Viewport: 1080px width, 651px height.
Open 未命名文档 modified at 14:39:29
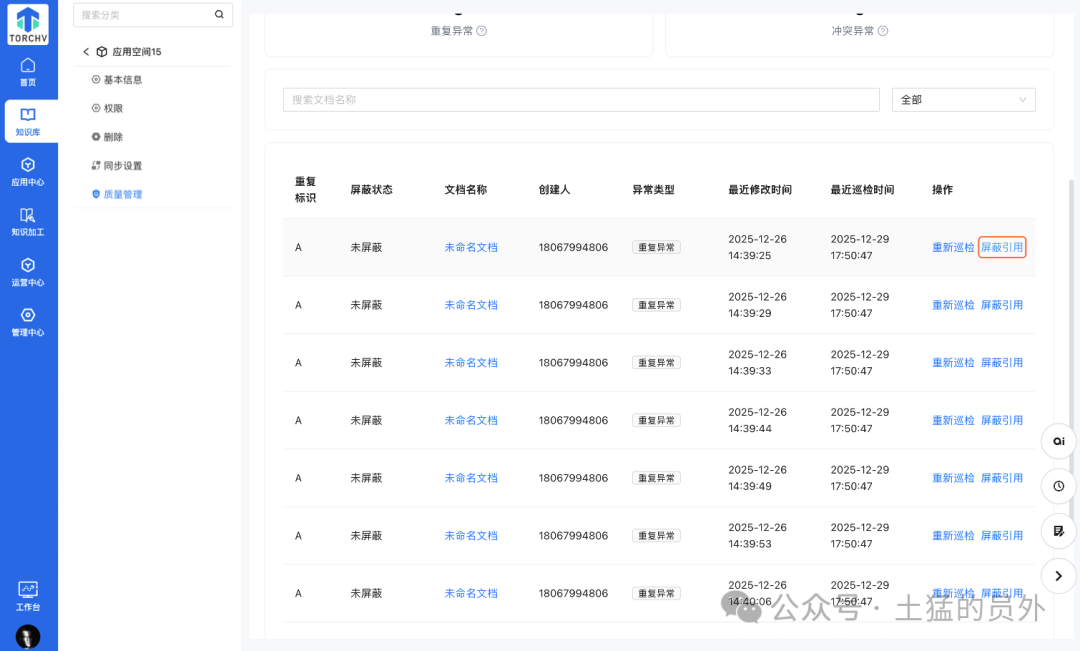click(471, 305)
